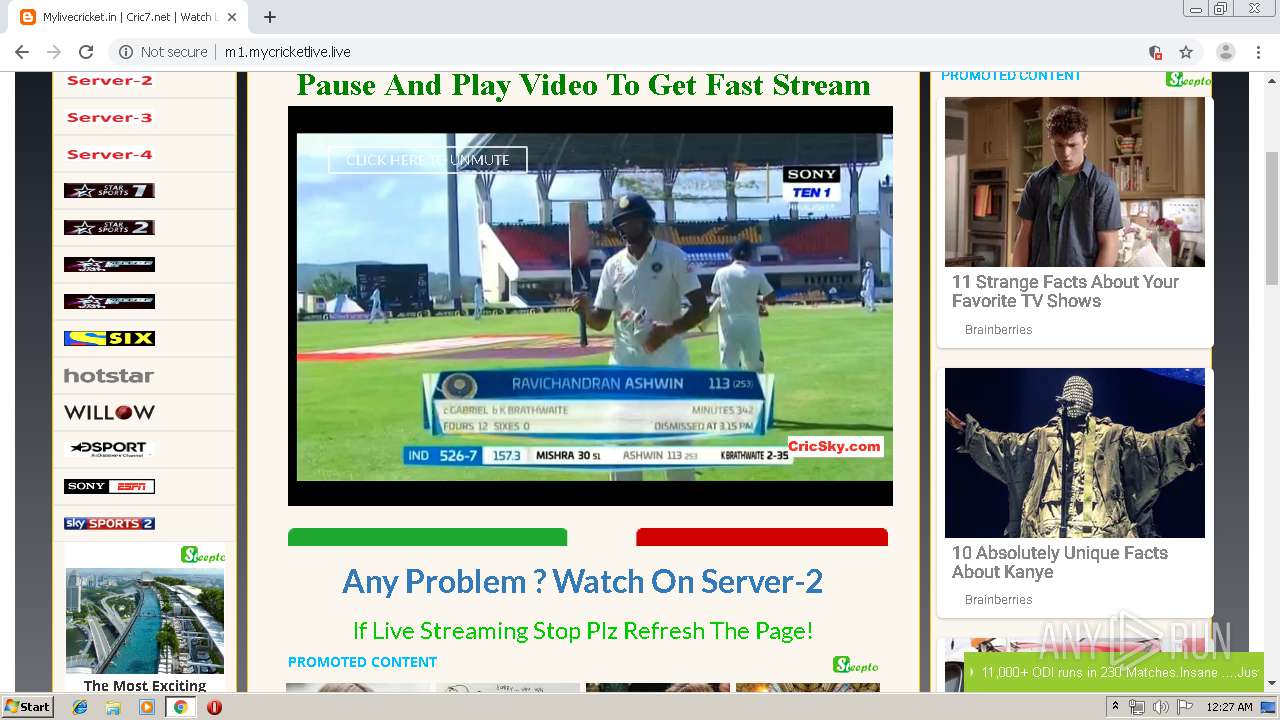Click the scrollbar down arrow
Screen dimensions: 1280x720
[x=1272, y=683]
